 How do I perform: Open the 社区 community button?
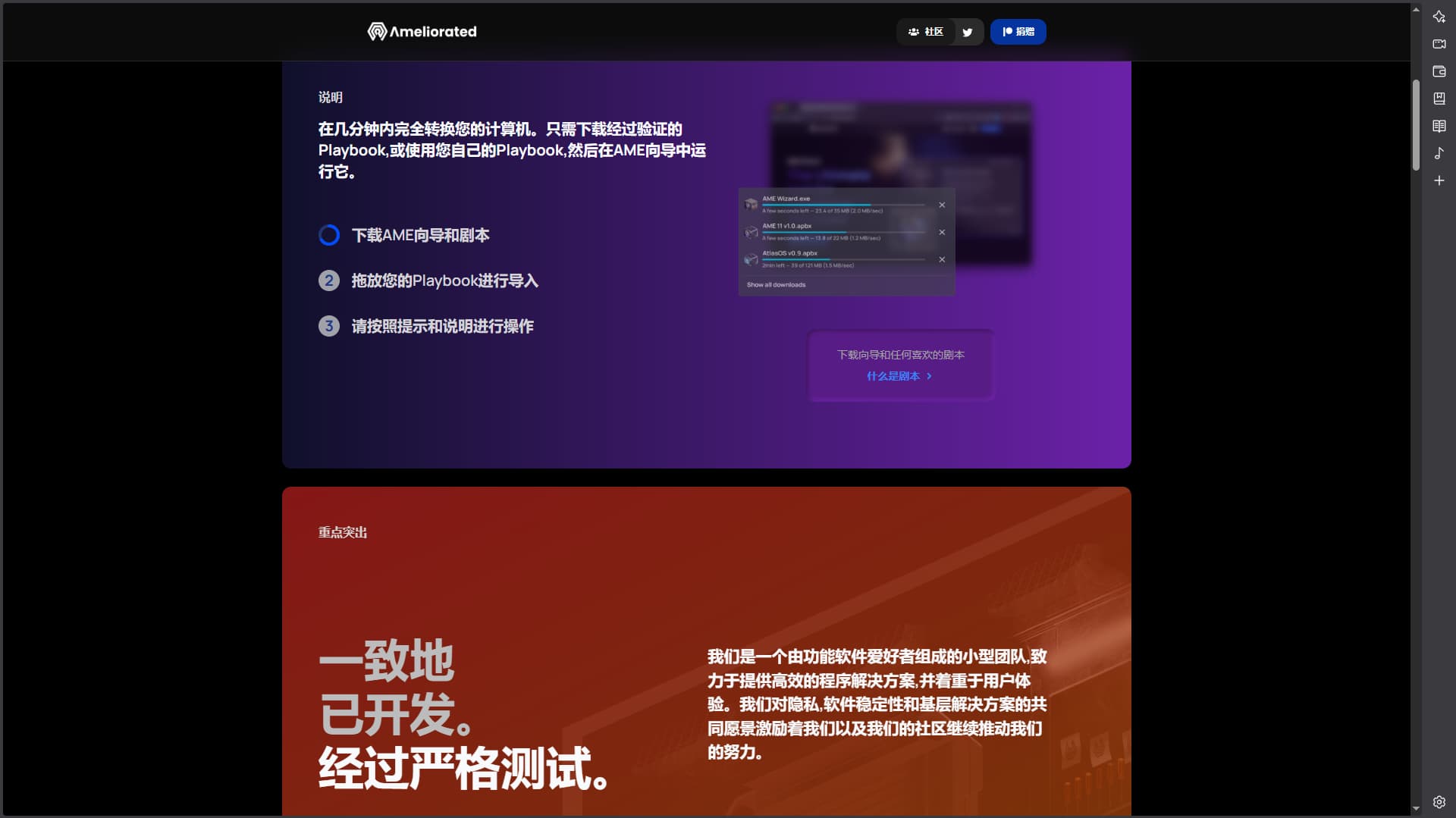[x=925, y=32]
